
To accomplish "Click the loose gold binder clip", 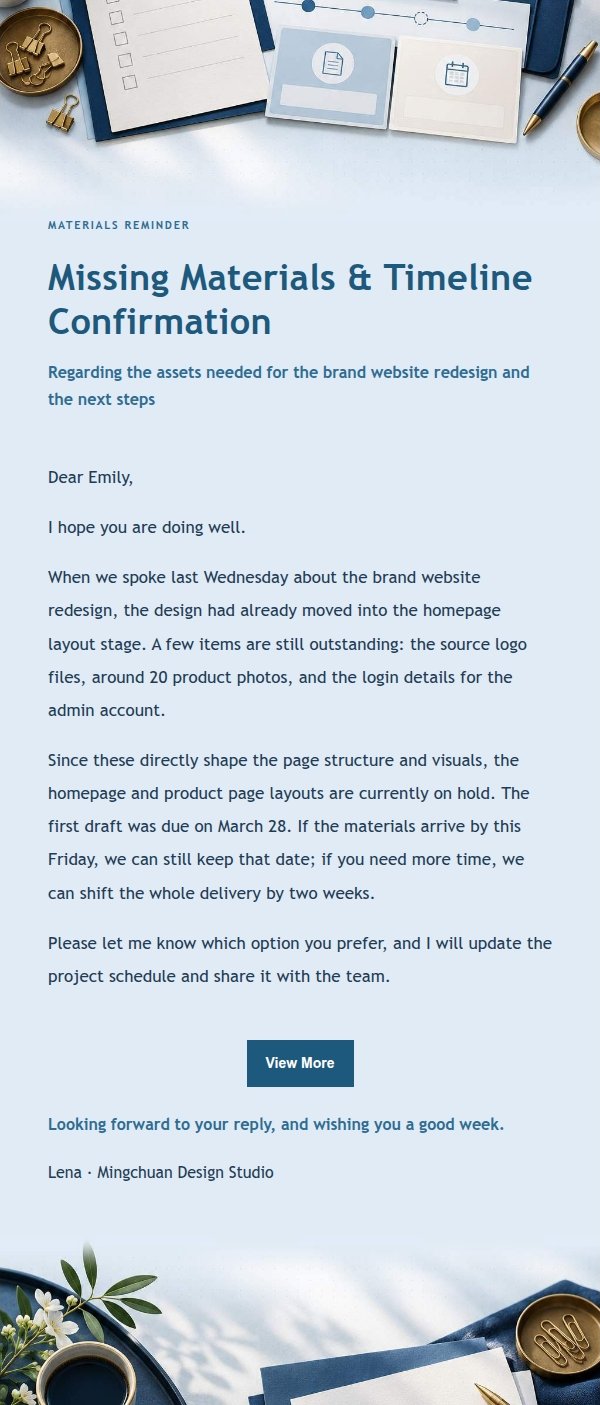I will pyautogui.click(x=63, y=113).
